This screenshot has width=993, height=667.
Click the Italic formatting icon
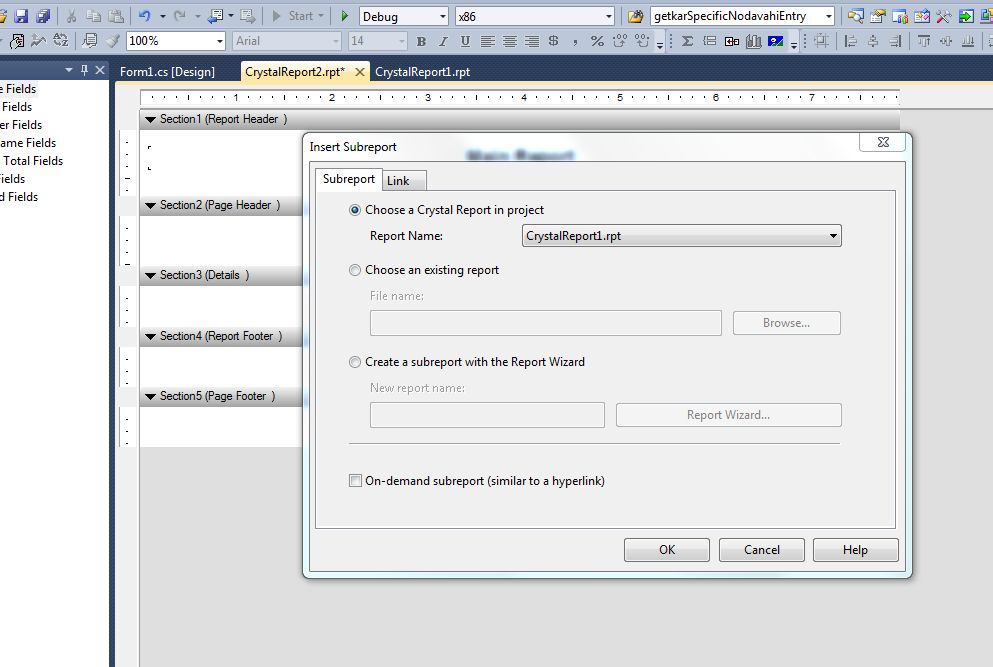[443, 42]
